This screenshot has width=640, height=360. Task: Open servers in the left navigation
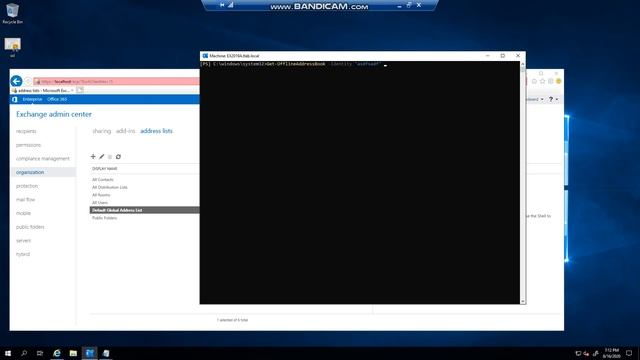point(23,240)
